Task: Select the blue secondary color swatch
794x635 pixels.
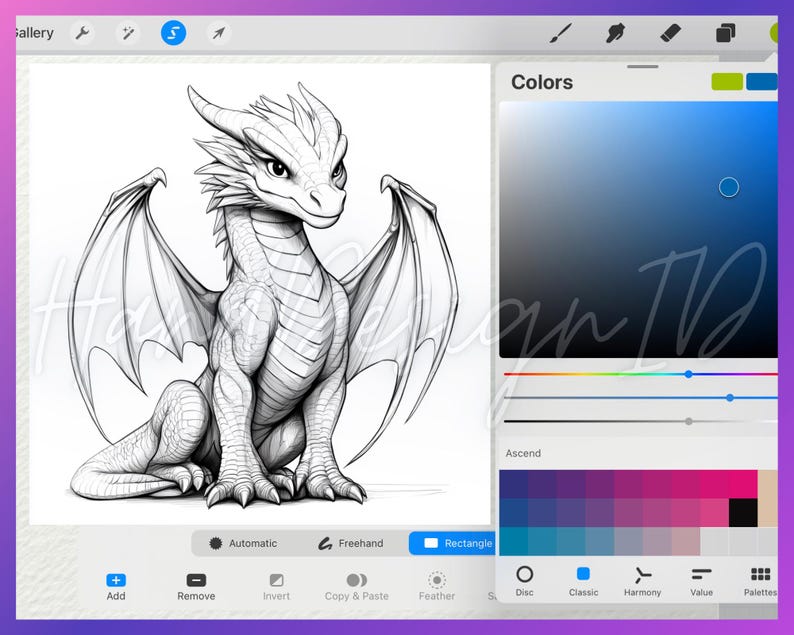Action: (762, 82)
